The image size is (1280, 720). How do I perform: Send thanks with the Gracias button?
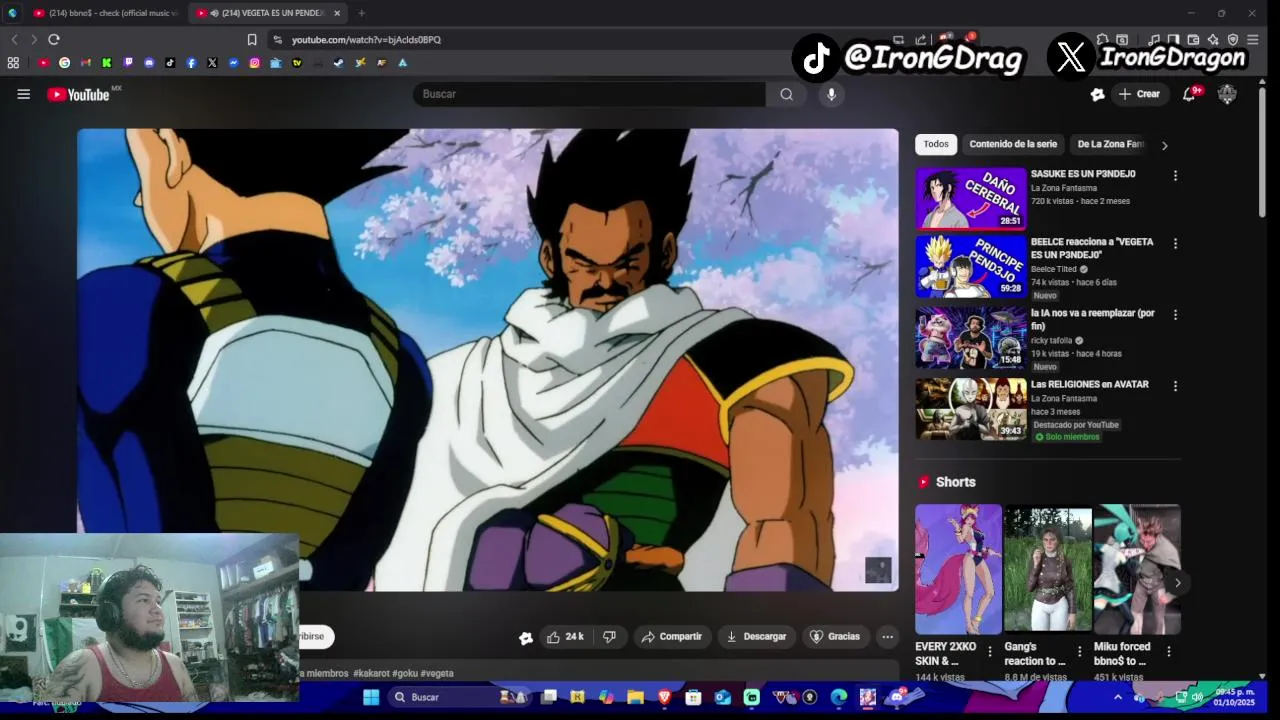pos(835,636)
